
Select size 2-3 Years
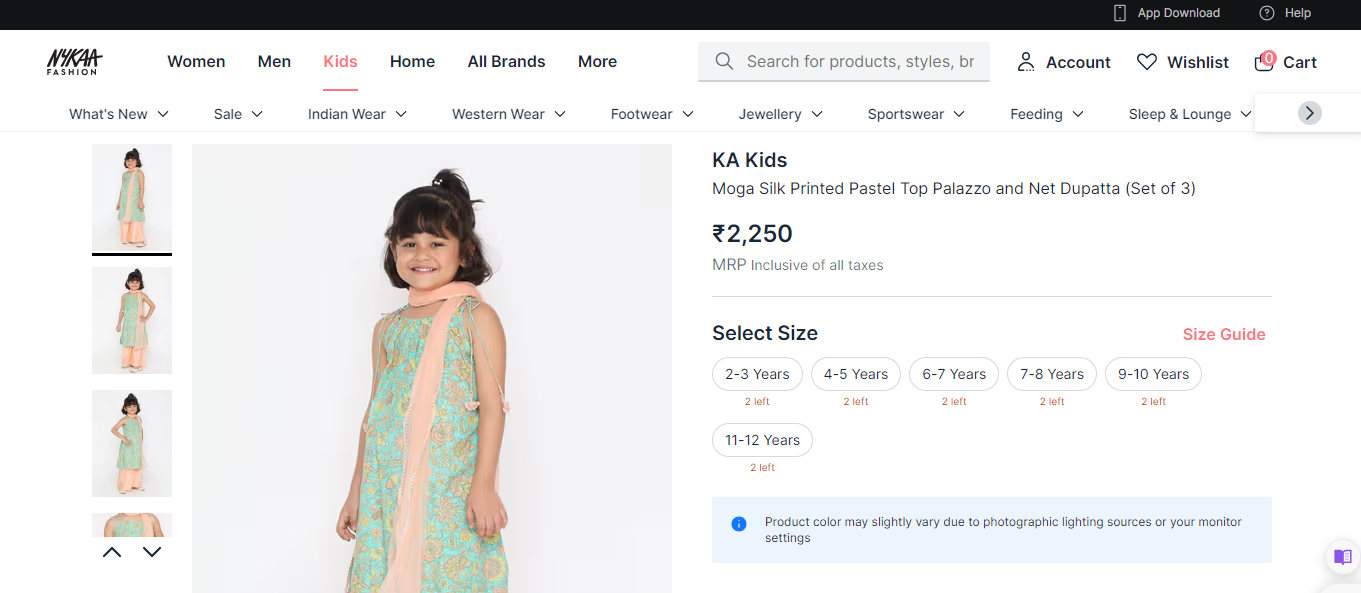[x=757, y=374]
